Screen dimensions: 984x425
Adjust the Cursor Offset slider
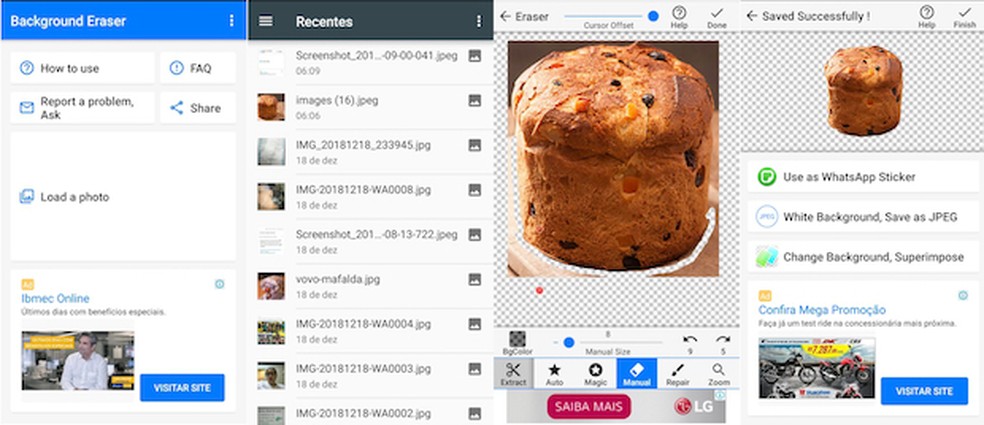click(611, 16)
